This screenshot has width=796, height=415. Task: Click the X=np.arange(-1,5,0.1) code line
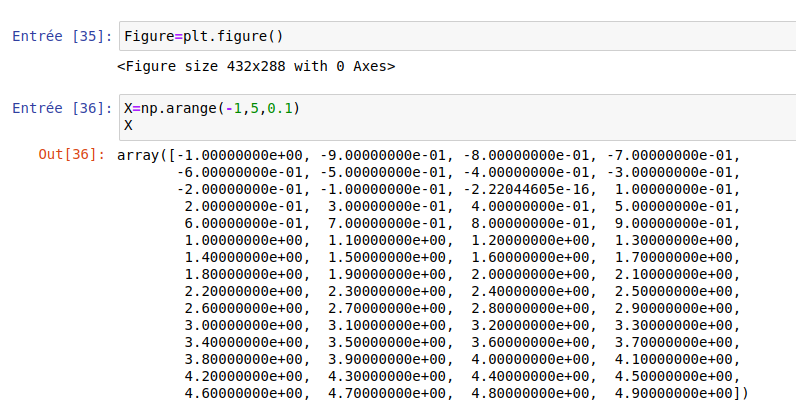click(x=211, y=108)
